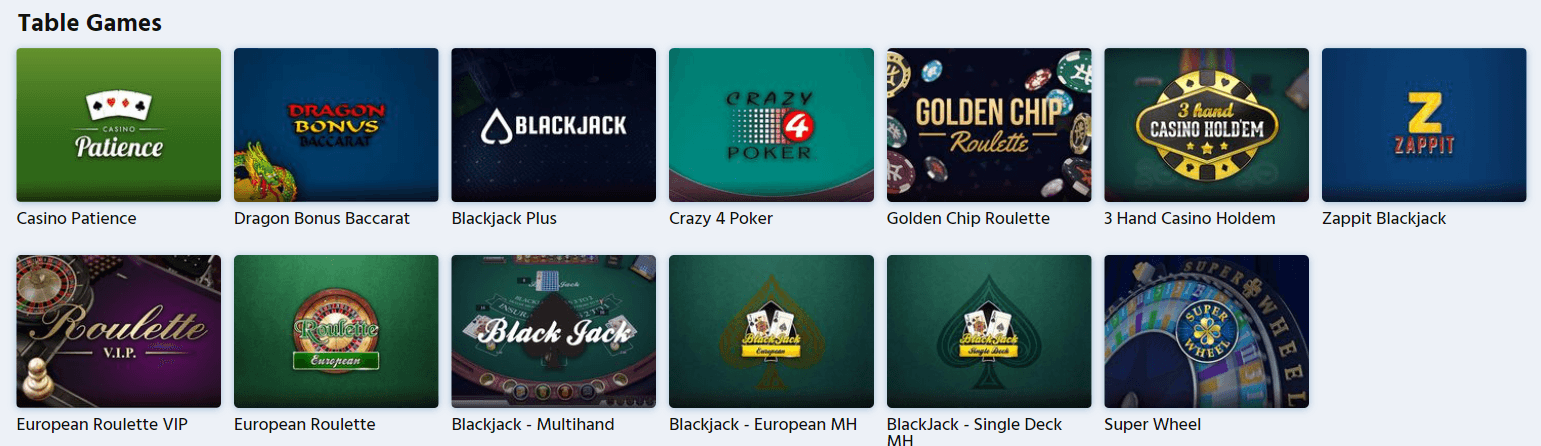Image resolution: width=1541 pixels, height=446 pixels.
Task: Launch the Zappit Blackjack game image
Action: (x=1424, y=125)
